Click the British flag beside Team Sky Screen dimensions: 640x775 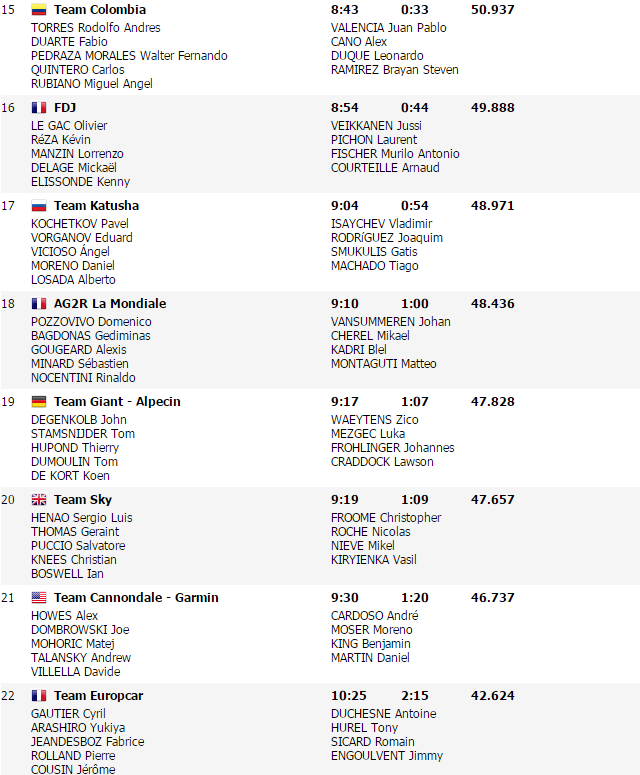39,500
